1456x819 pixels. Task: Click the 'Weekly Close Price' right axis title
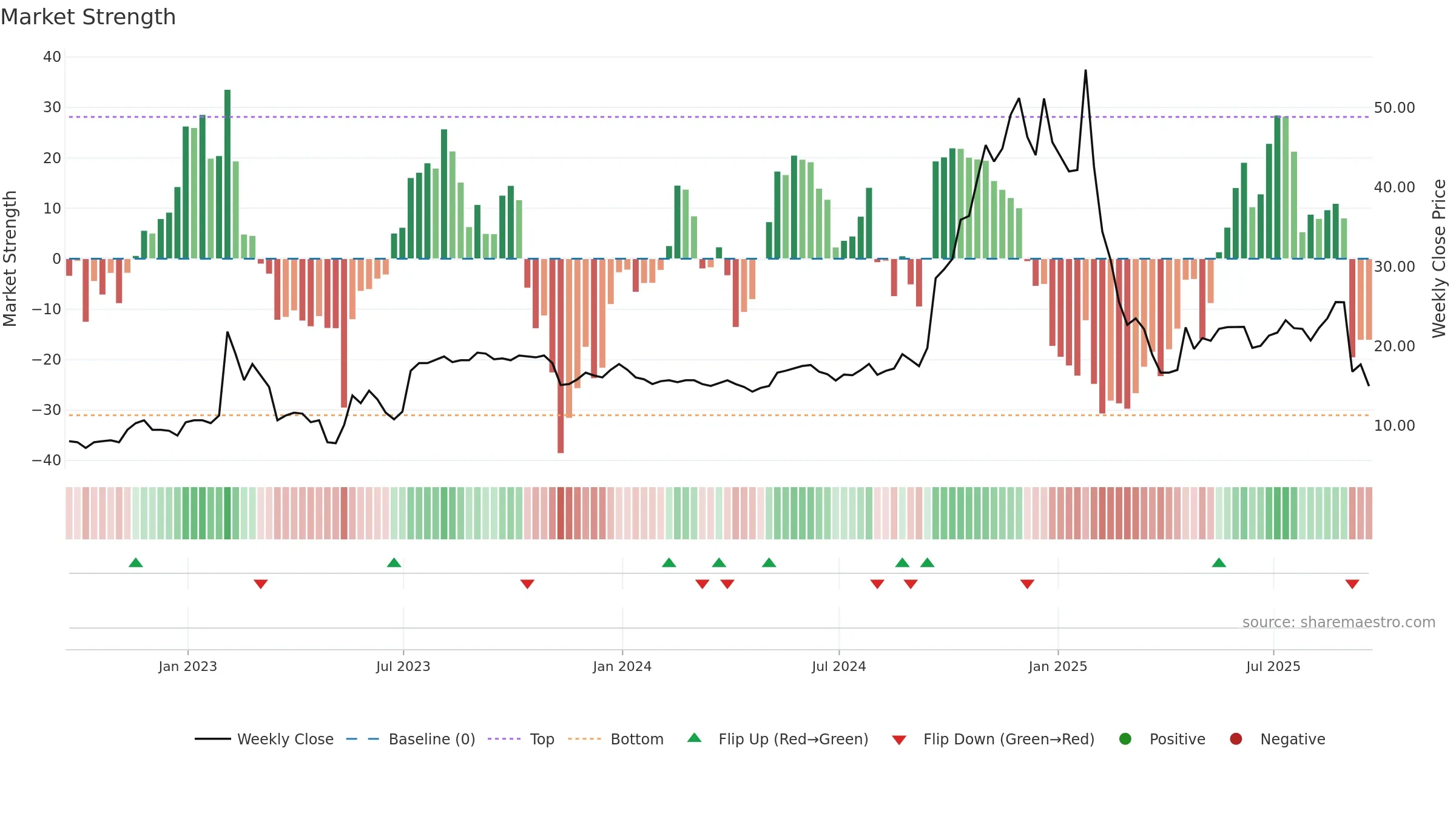pyautogui.click(x=1439, y=258)
